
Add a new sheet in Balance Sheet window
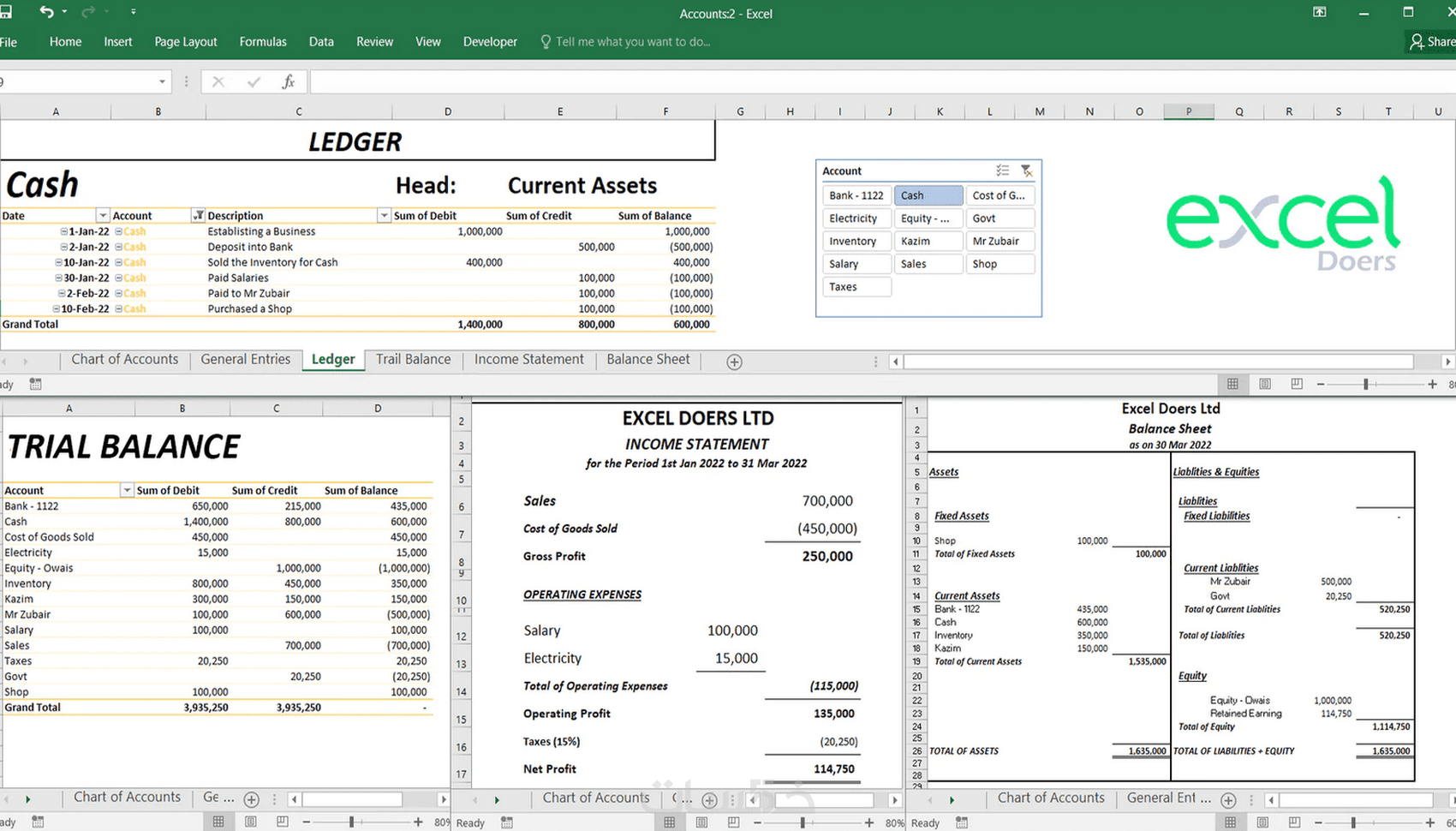tap(1228, 800)
